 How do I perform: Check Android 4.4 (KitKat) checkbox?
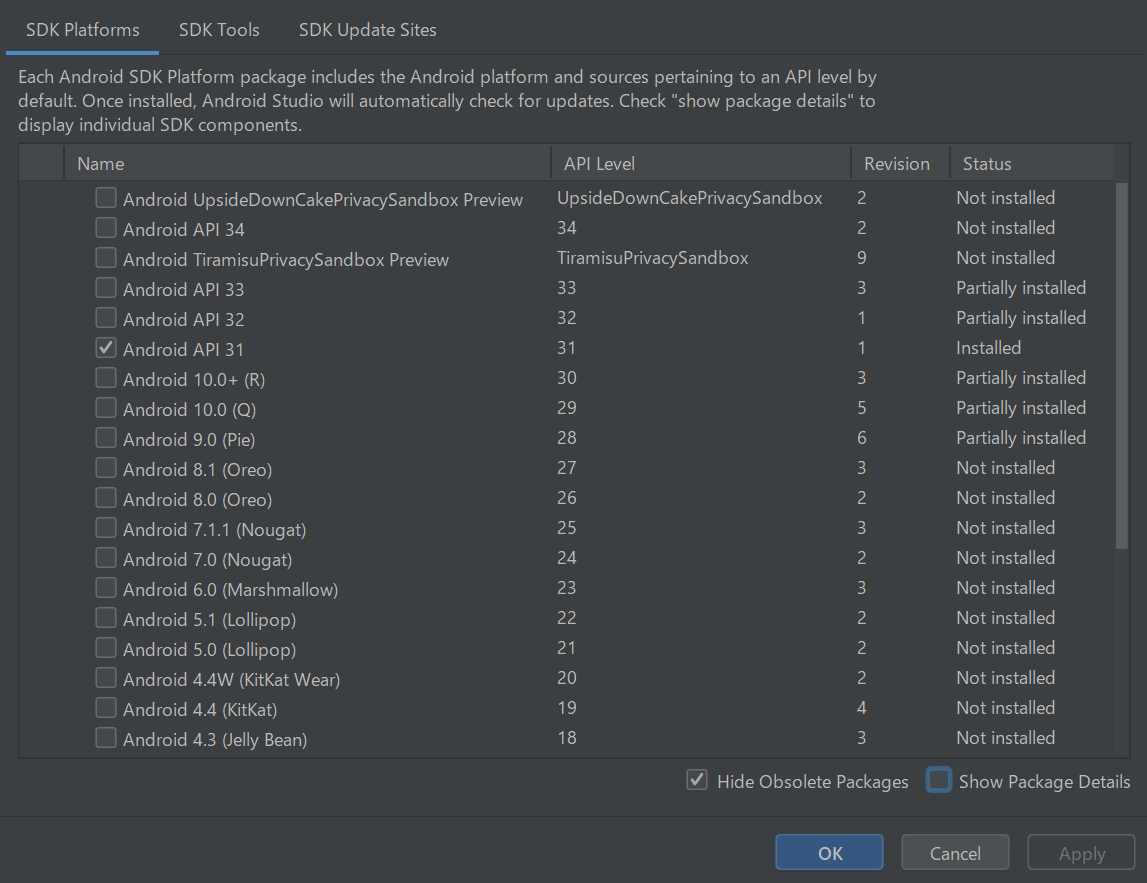point(106,708)
